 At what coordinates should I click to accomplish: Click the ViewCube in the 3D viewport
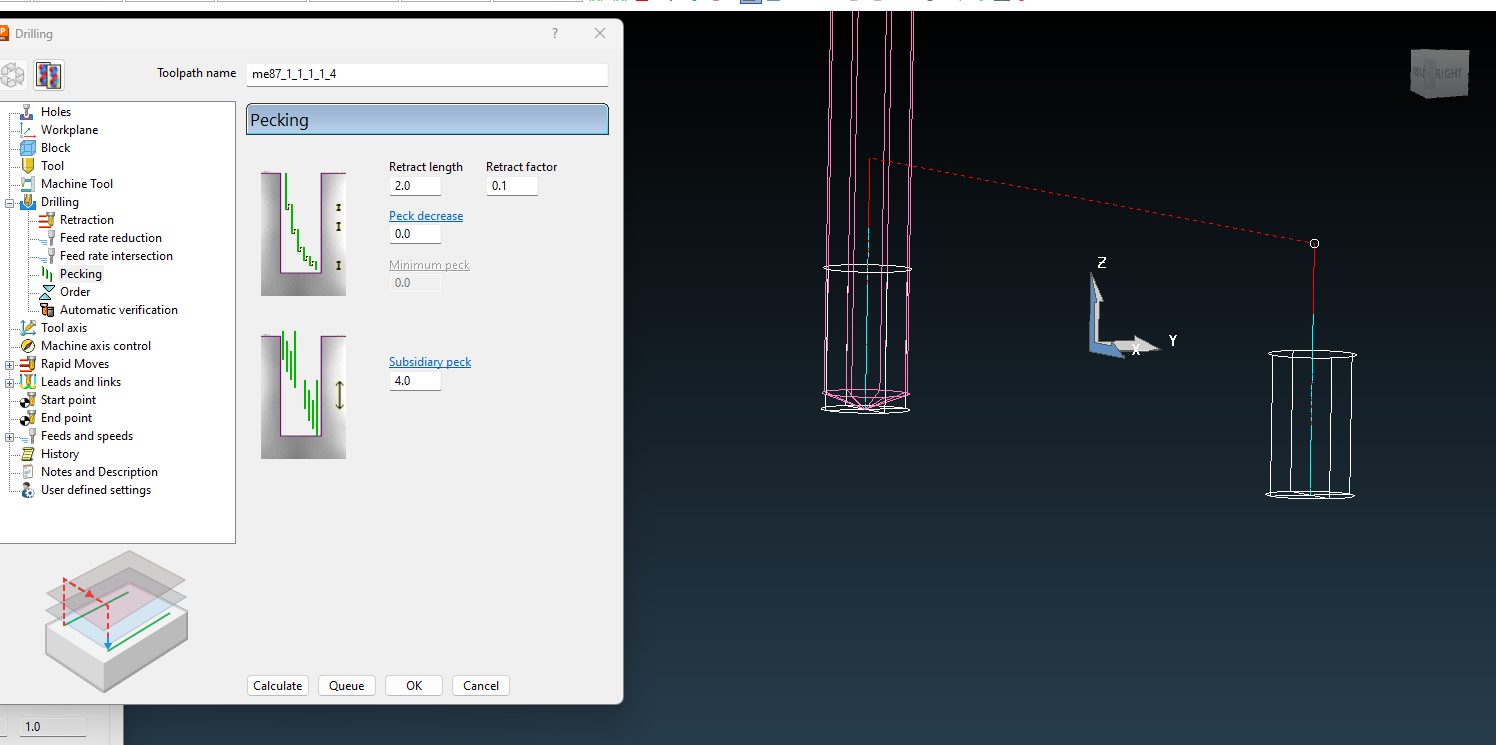1439,74
